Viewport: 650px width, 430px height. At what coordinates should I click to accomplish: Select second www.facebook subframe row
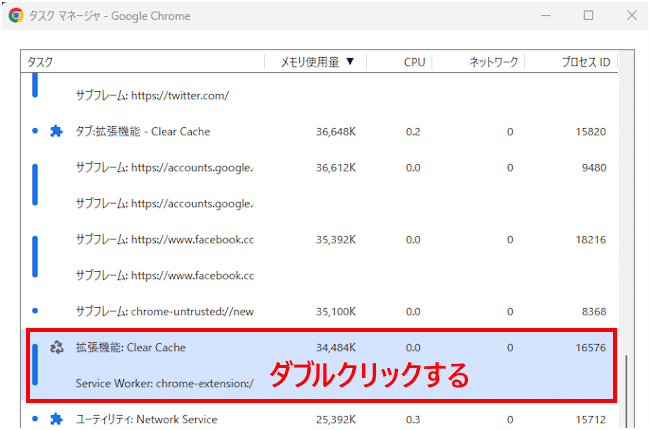(319, 276)
